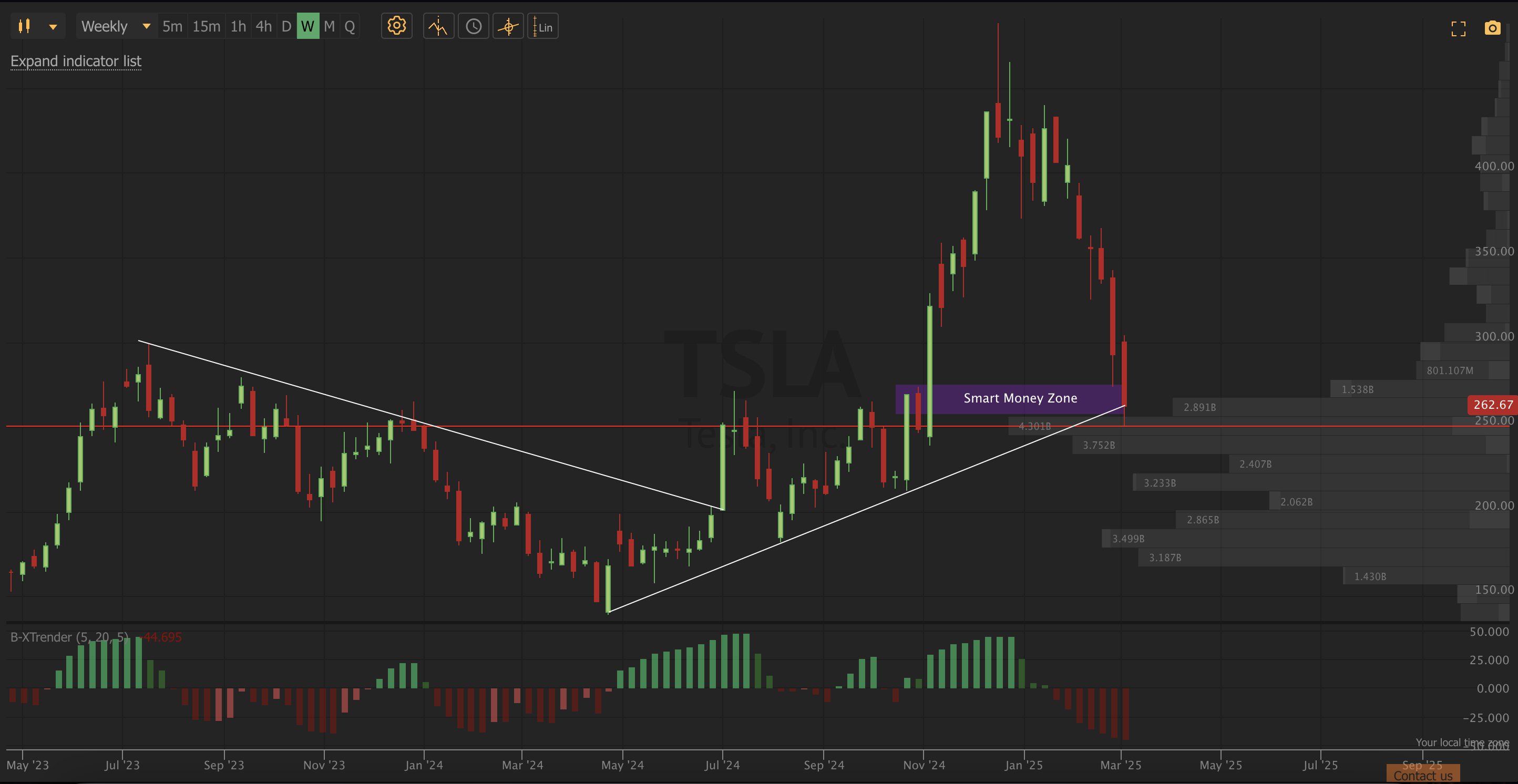Screen dimensions: 1518x784
Task: Open the Contact us button
Action: pos(1423,775)
